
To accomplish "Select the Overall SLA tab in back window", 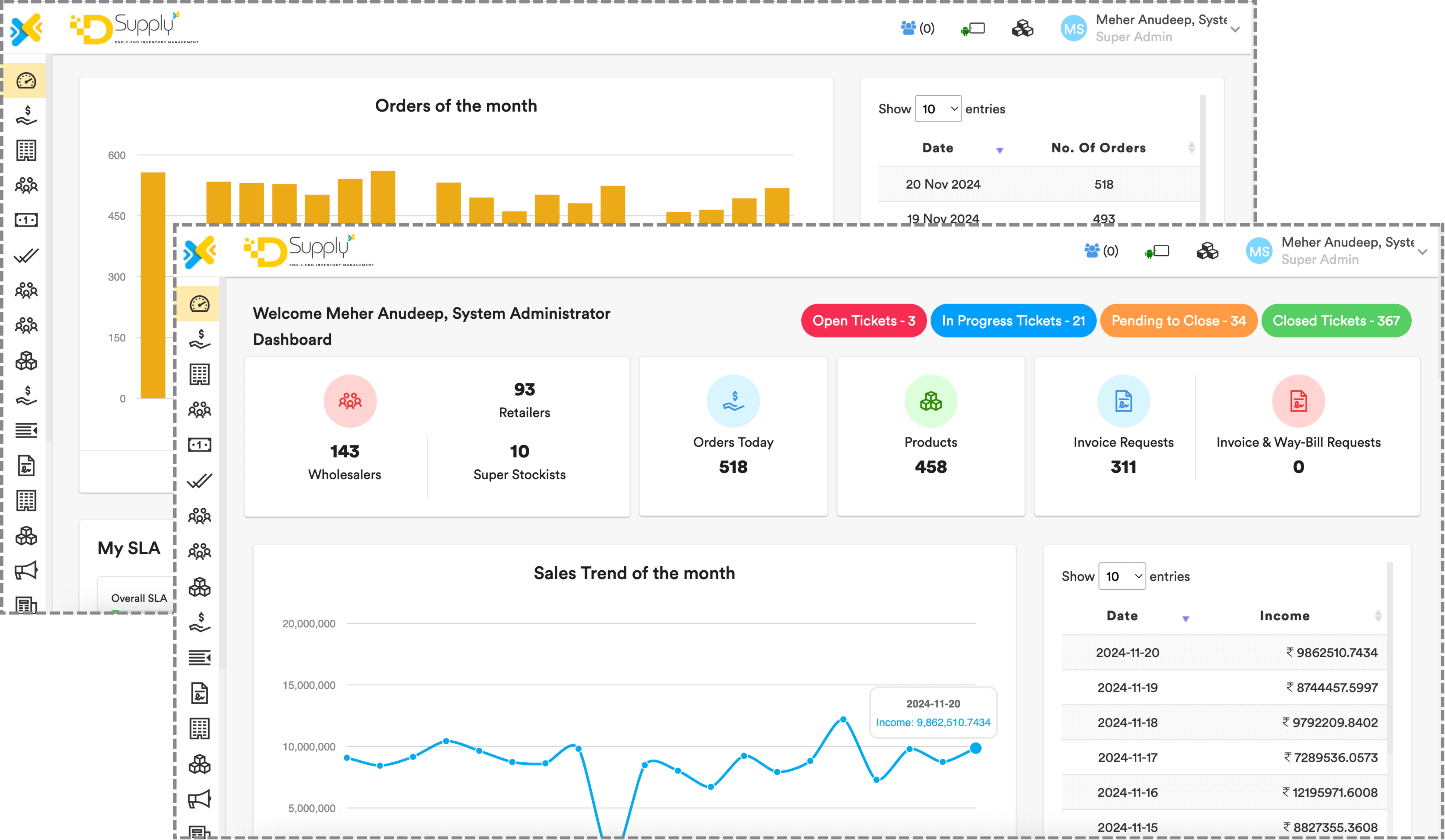I will [x=139, y=598].
